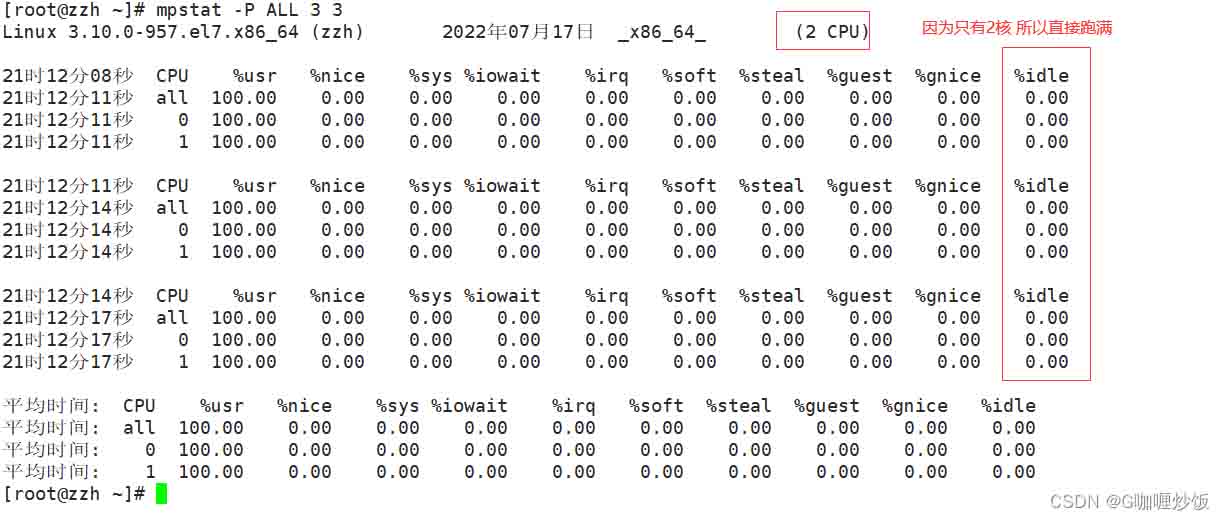This screenshot has height=520, width=1225.
Task: Click the %idle header in the 平均时间 row
Action: 1008,406
